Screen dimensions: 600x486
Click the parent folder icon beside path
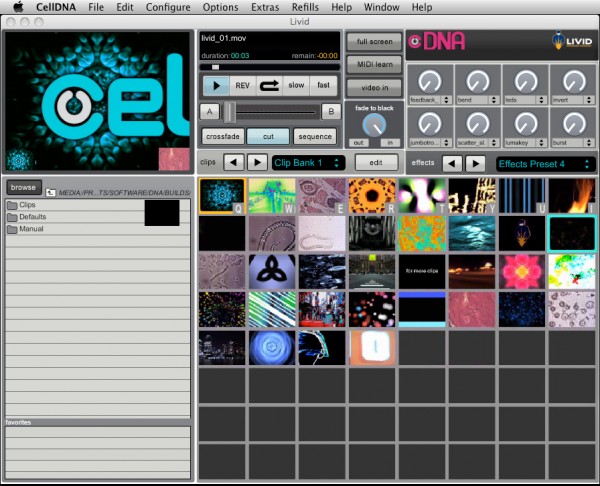tap(51, 192)
